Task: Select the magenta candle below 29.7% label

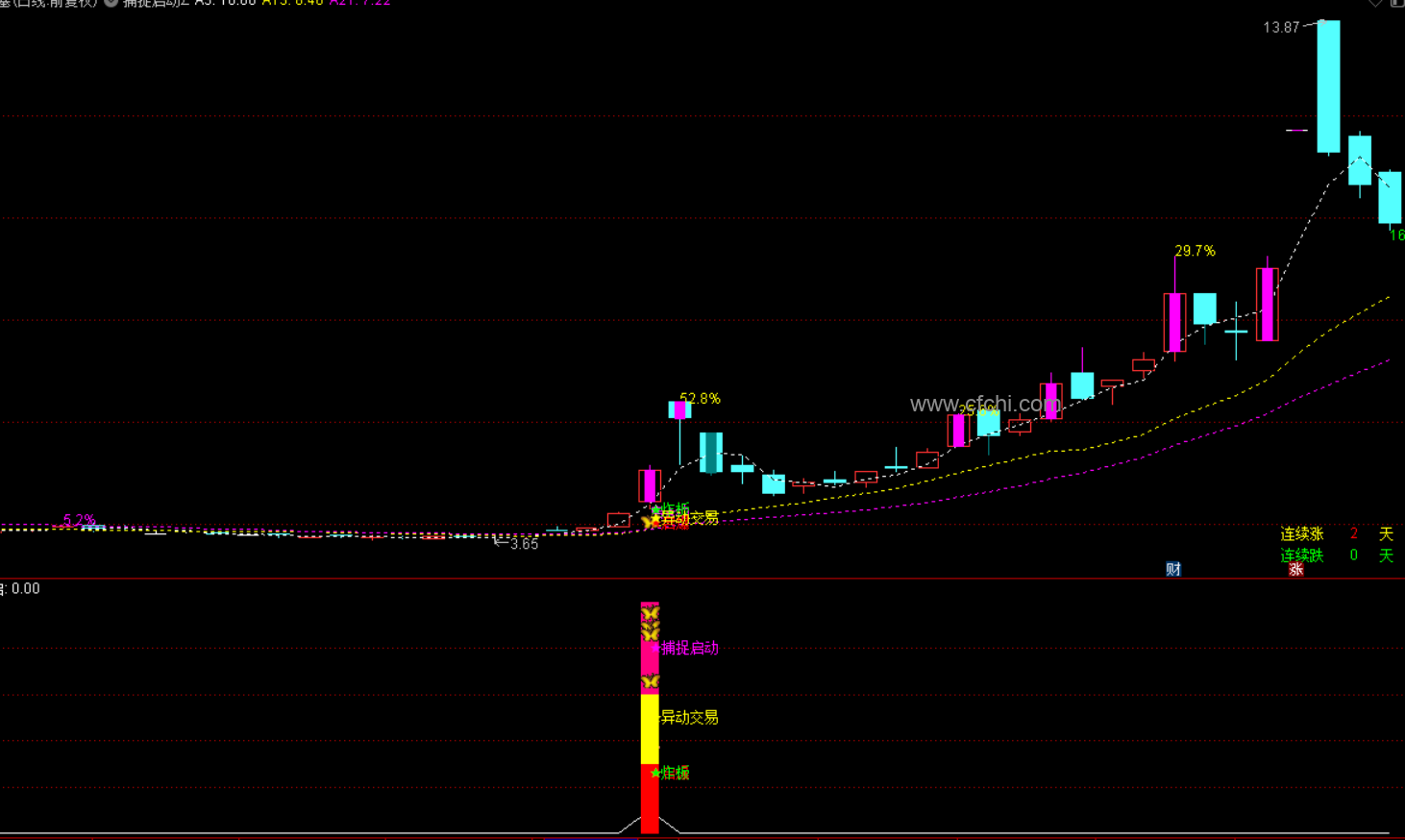Action: (x=1174, y=322)
